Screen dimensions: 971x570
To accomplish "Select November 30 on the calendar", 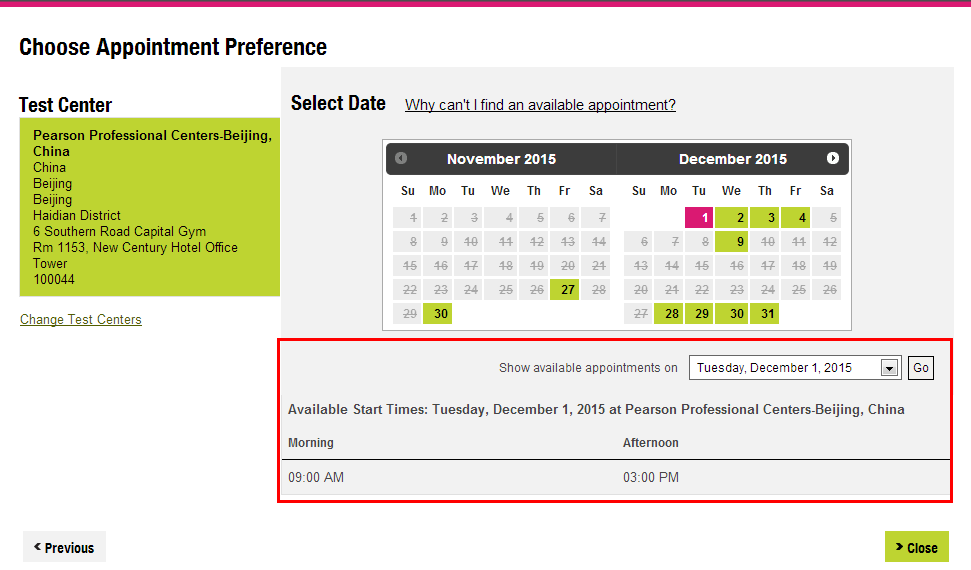I will [438, 314].
